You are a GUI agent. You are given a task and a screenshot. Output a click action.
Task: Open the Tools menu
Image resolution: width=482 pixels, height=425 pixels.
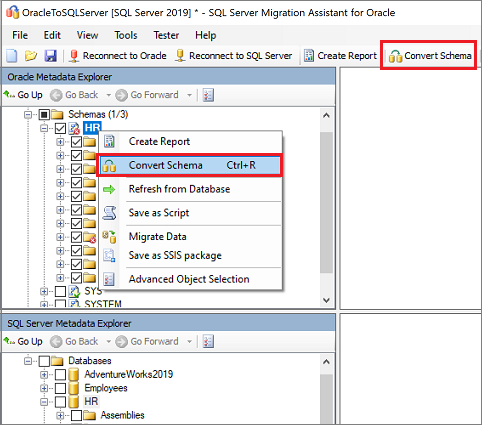[126, 35]
